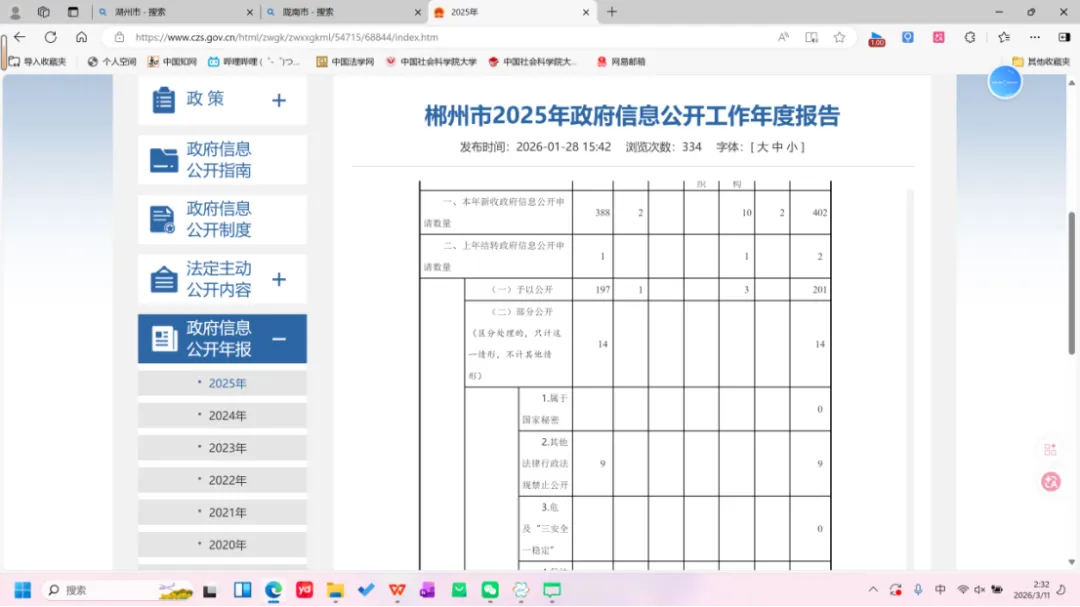The height and width of the screenshot is (607, 1080).
Task: Click the 予以公开 table row label
Action: tap(519, 290)
